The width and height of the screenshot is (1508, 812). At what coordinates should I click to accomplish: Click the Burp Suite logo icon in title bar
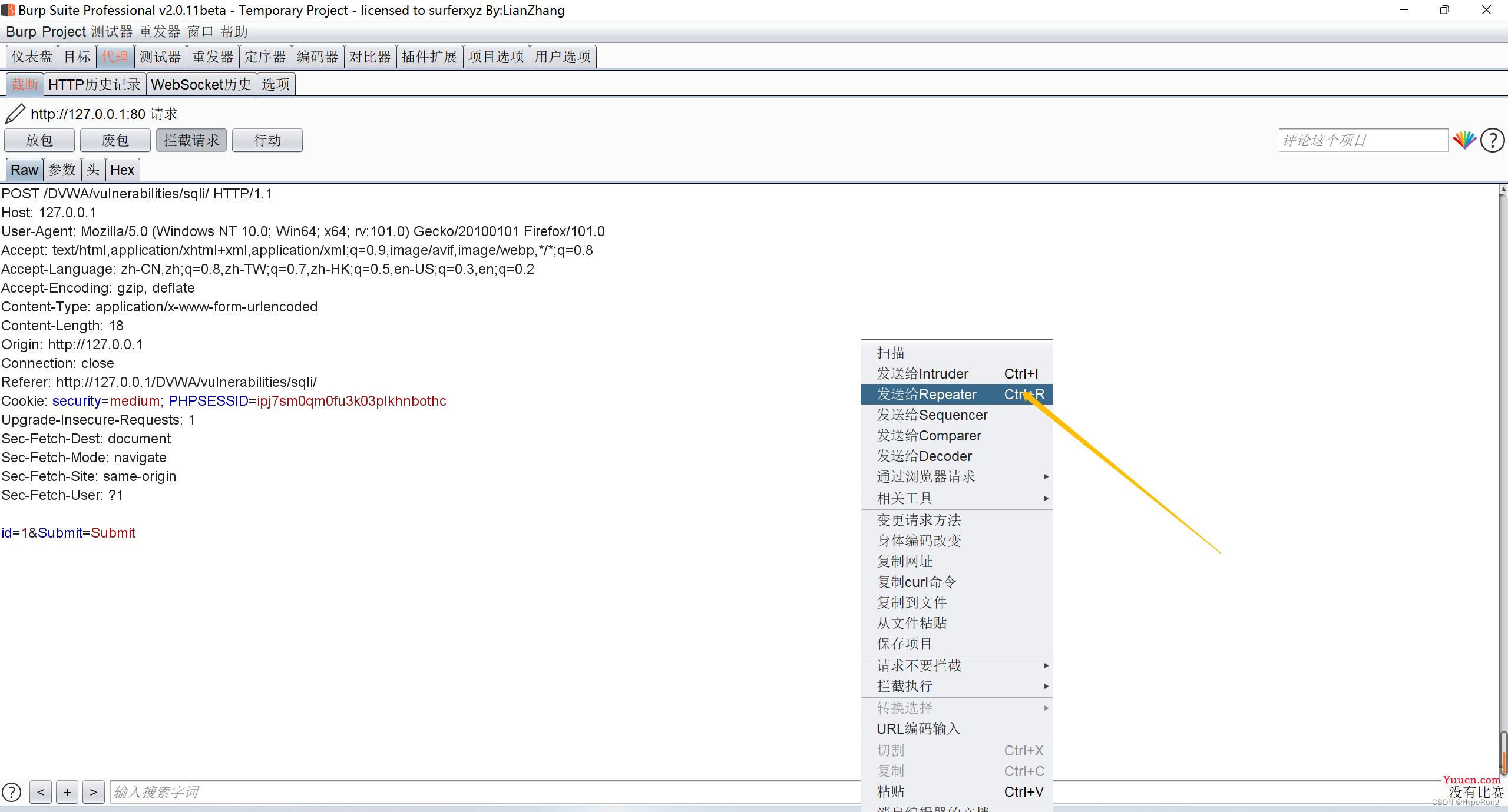pyautogui.click(x=8, y=9)
